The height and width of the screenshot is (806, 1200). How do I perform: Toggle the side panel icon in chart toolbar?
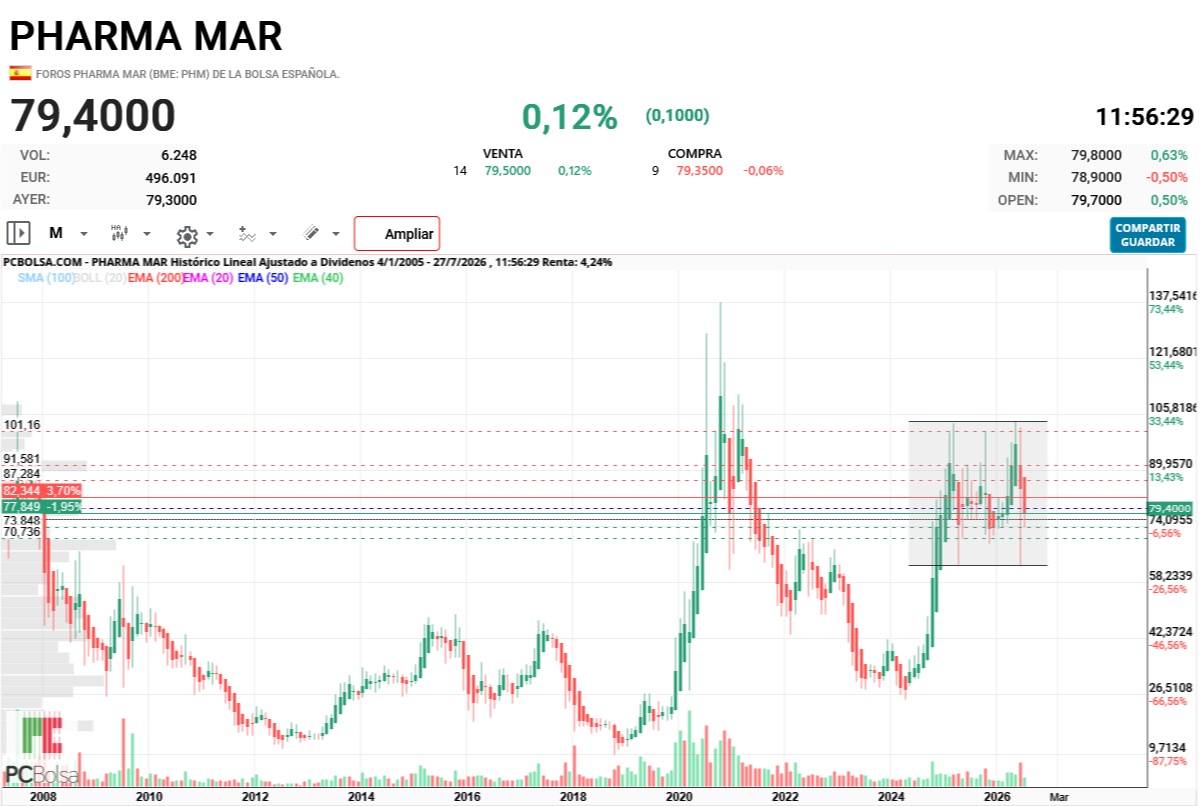click(18, 233)
